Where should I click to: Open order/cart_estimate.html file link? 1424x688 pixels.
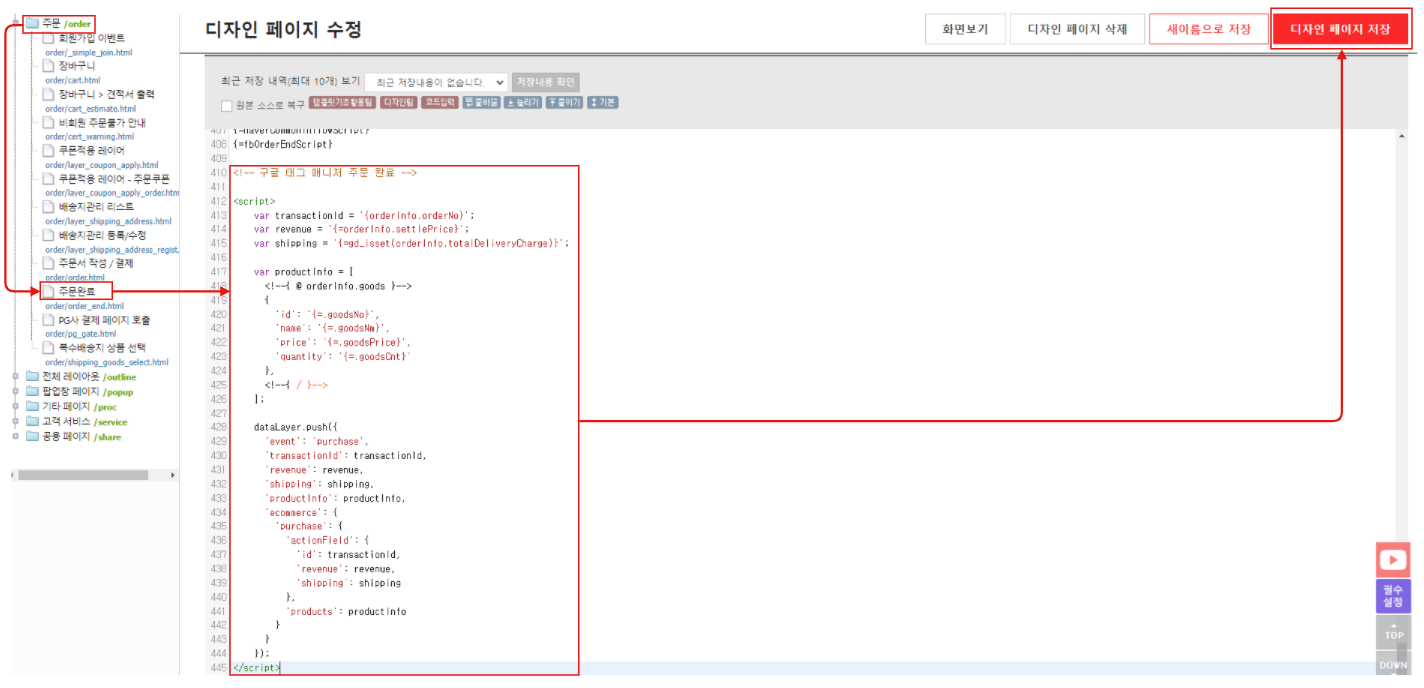(x=90, y=108)
